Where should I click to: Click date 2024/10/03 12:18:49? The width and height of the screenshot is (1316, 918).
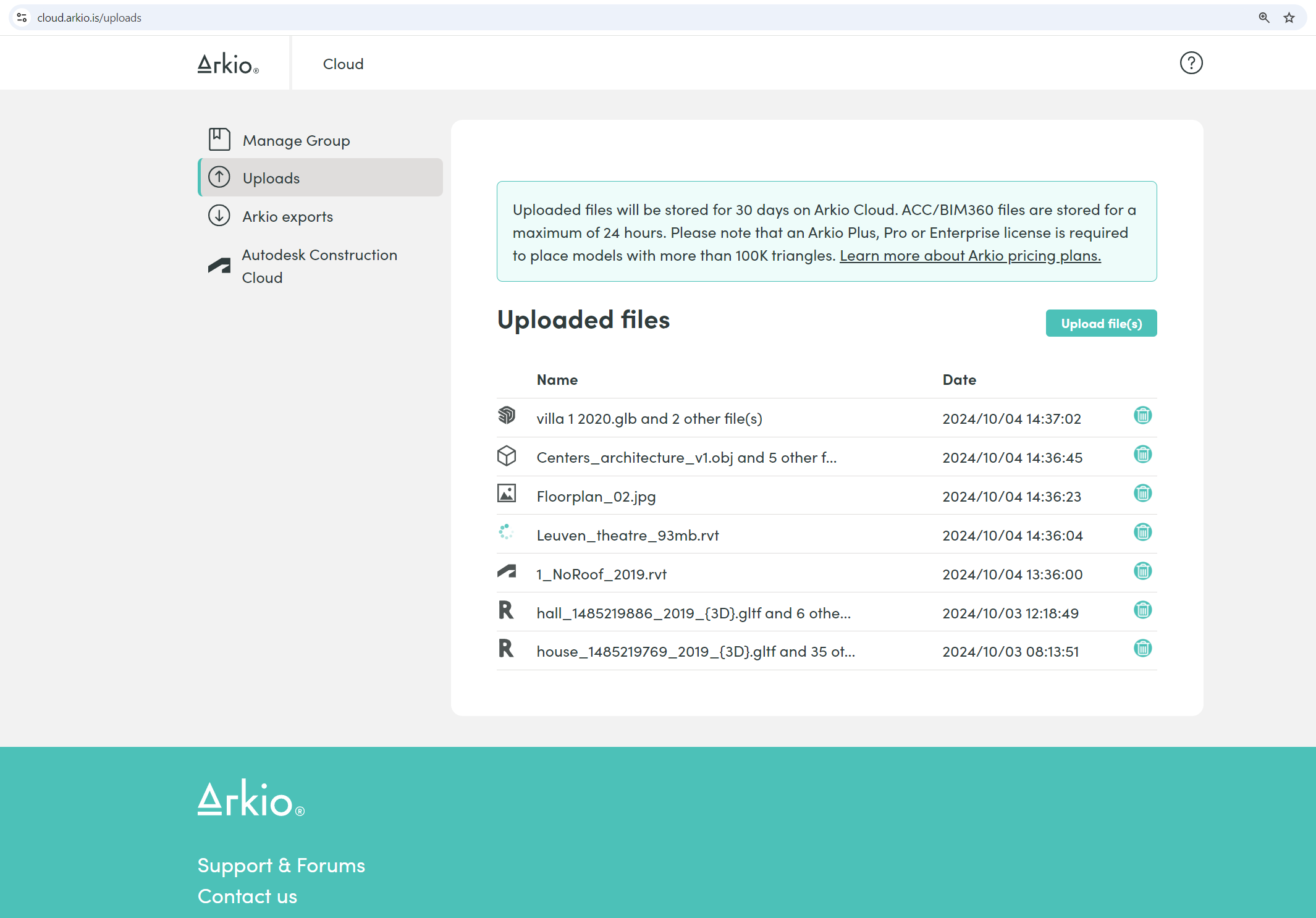pos(1010,613)
